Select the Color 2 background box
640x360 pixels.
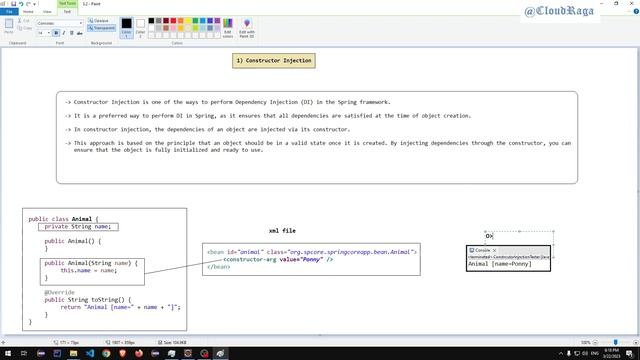140,28
